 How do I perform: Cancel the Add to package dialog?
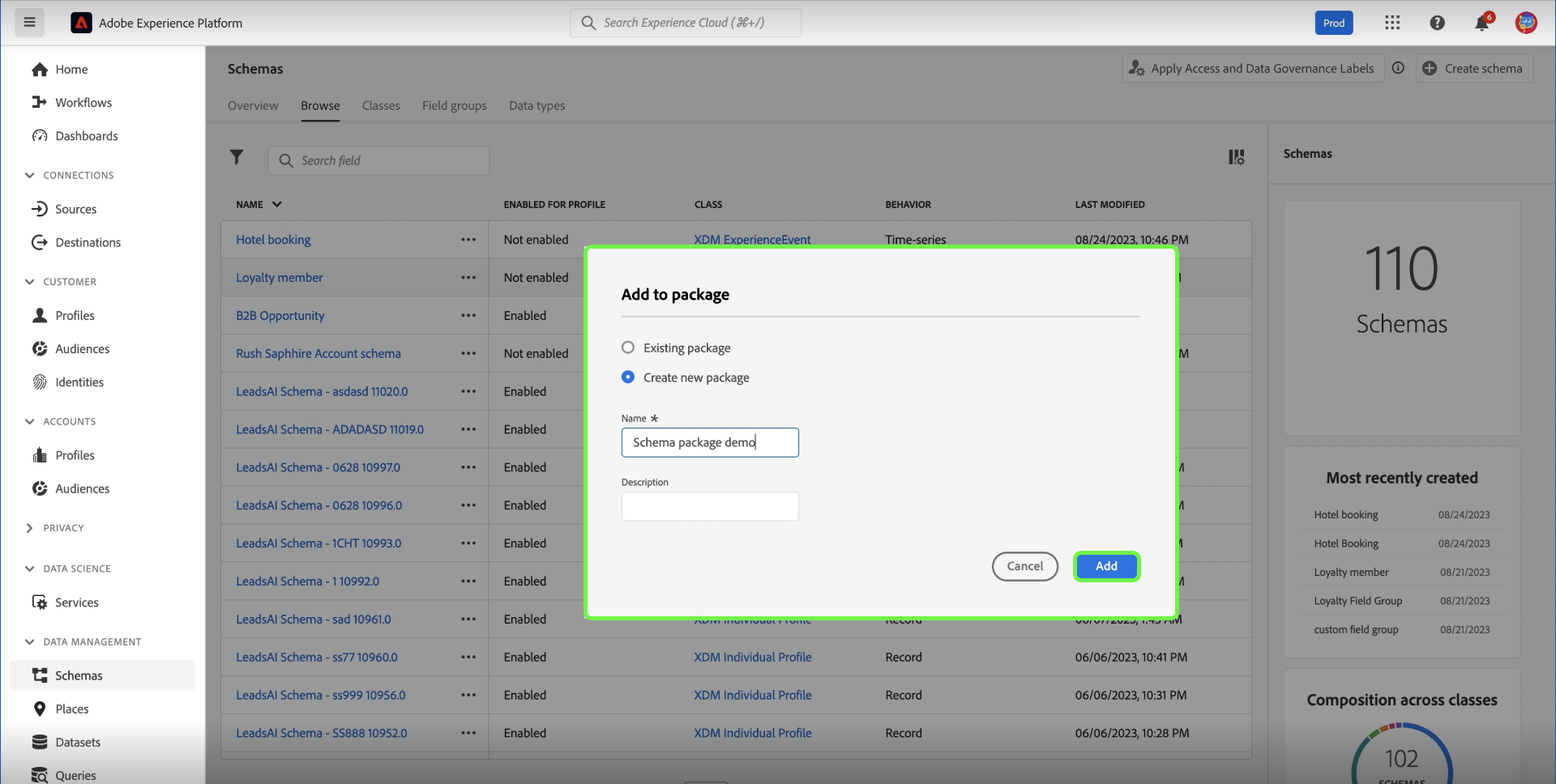(x=1025, y=566)
